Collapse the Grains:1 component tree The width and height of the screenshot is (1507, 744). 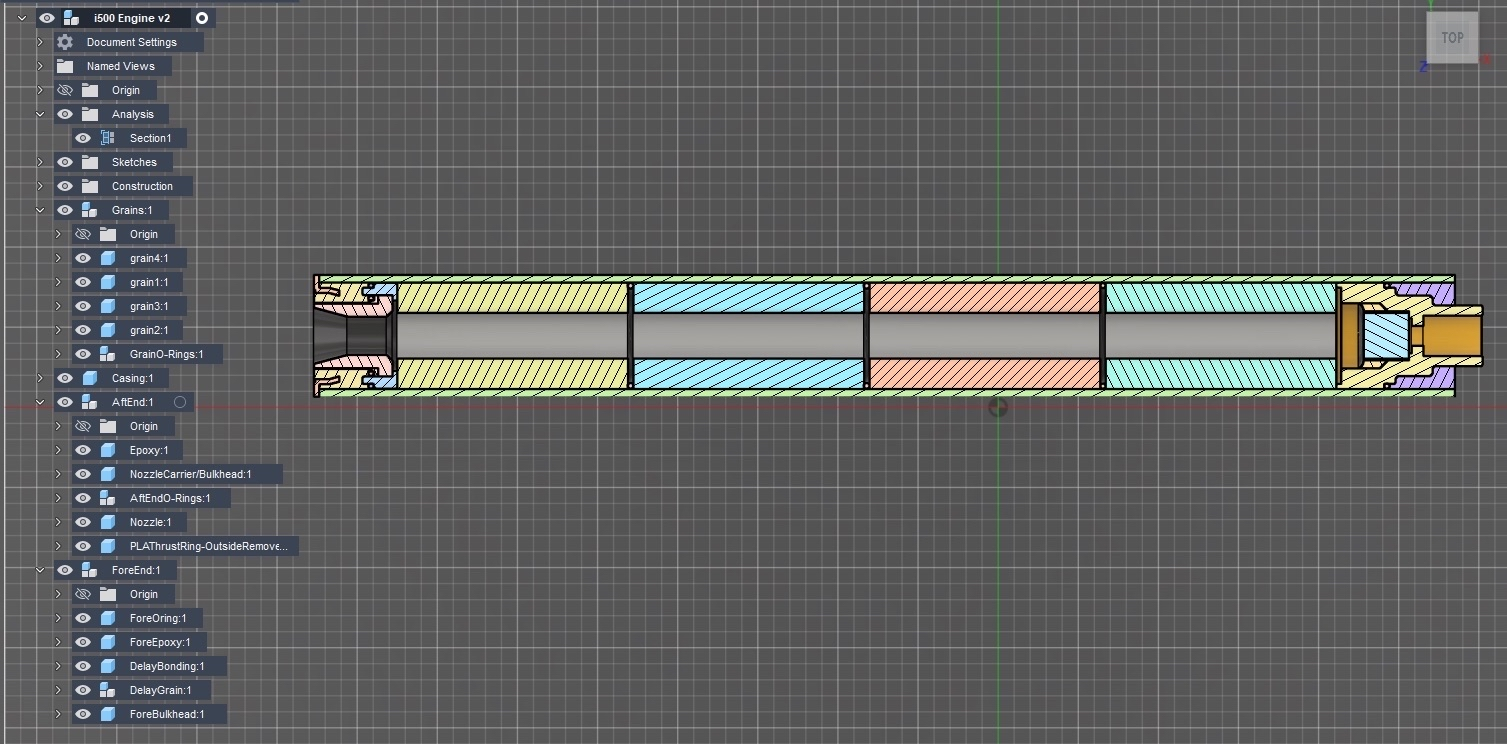coord(40,210)
